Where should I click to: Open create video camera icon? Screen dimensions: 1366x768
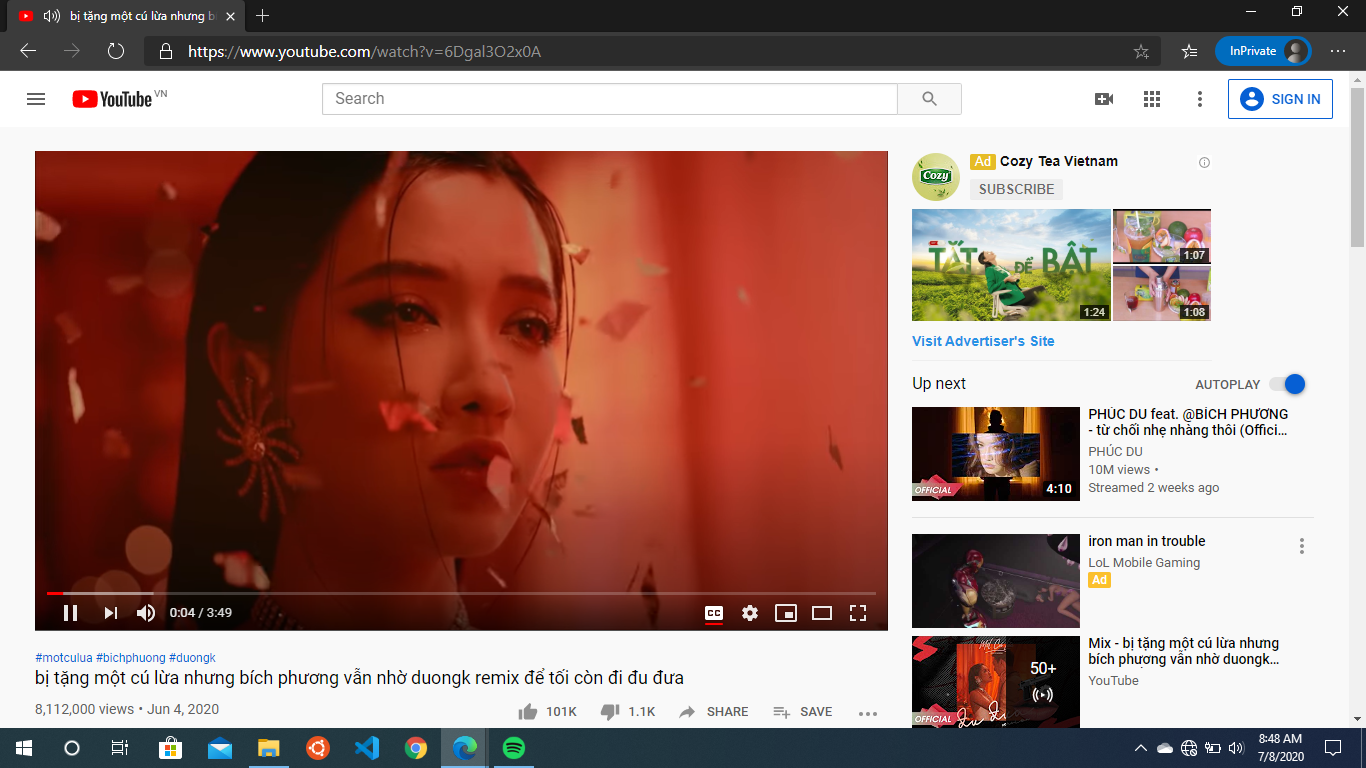[1104, 99]
